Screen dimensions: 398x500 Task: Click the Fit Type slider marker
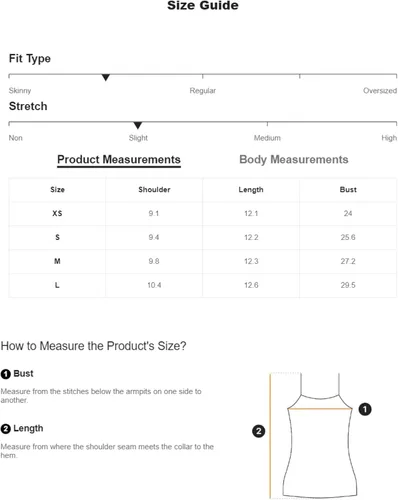coord(106,78)
